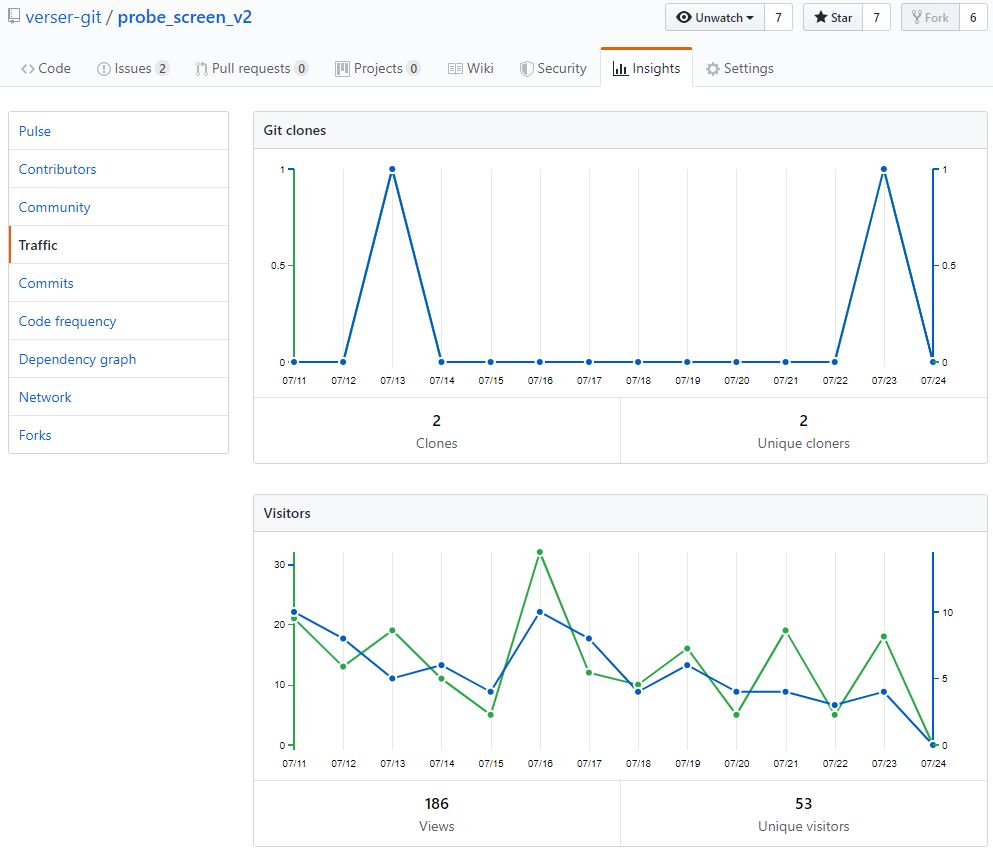Open Dependency graph in the sidebar

click(x=77, y=359)
